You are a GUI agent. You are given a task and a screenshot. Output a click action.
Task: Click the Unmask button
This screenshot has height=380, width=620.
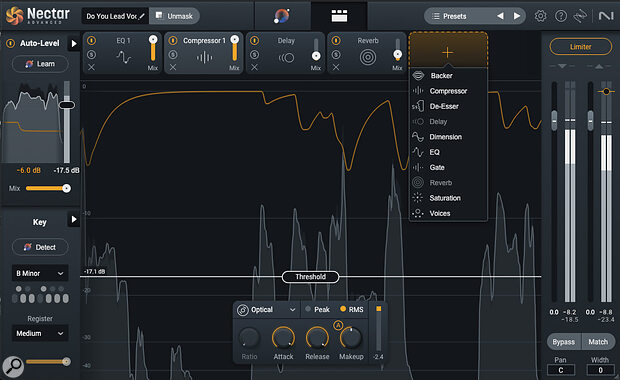[174, 16]
